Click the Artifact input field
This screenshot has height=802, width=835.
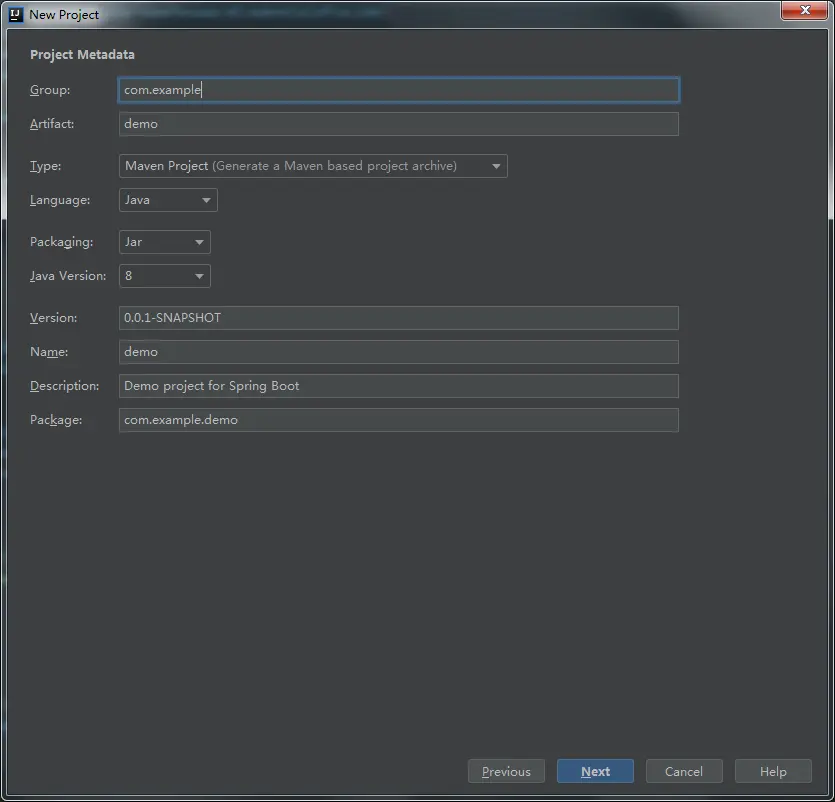coord(398,124)
